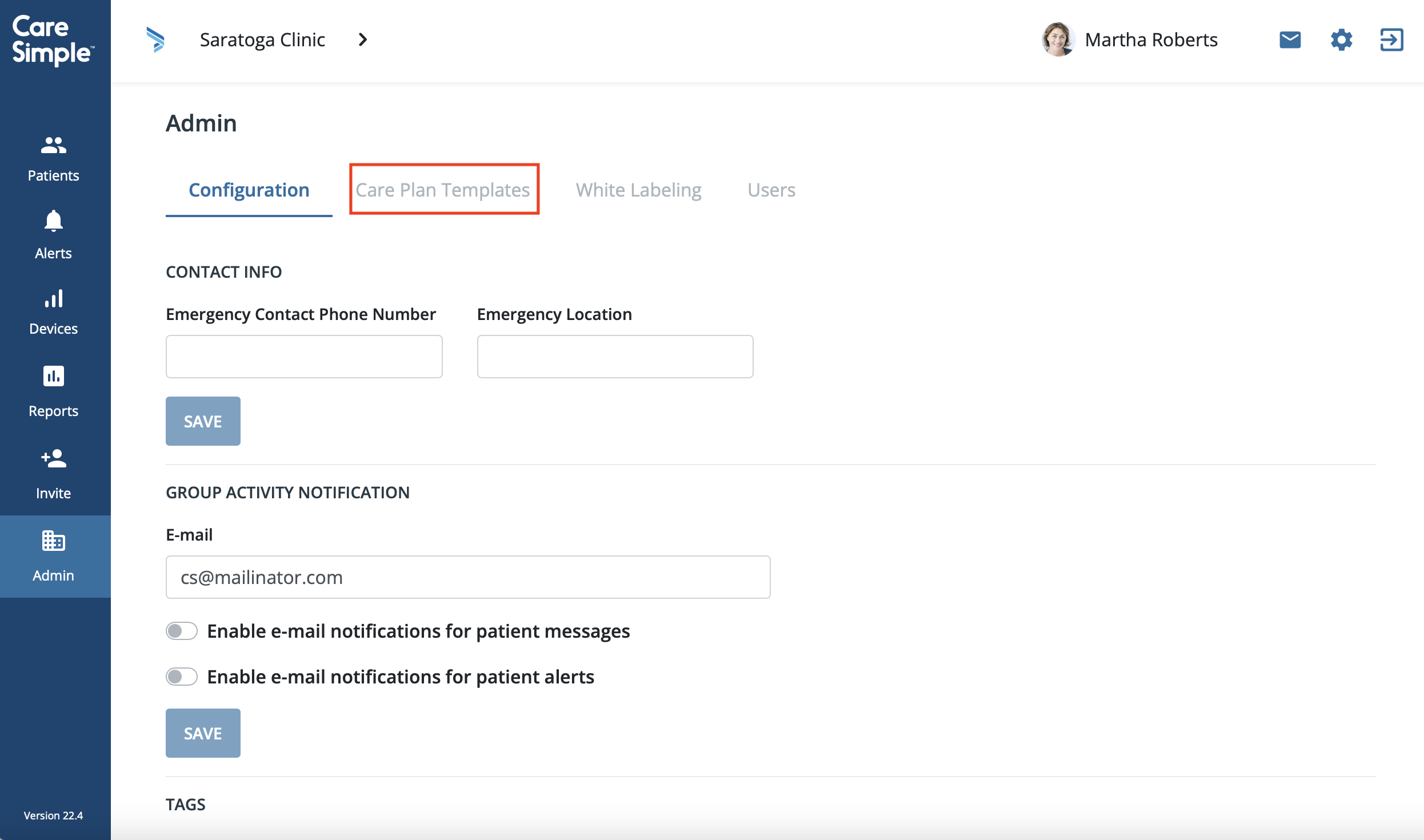Open settings gear icon
1424x840 pixels.
1341,40
